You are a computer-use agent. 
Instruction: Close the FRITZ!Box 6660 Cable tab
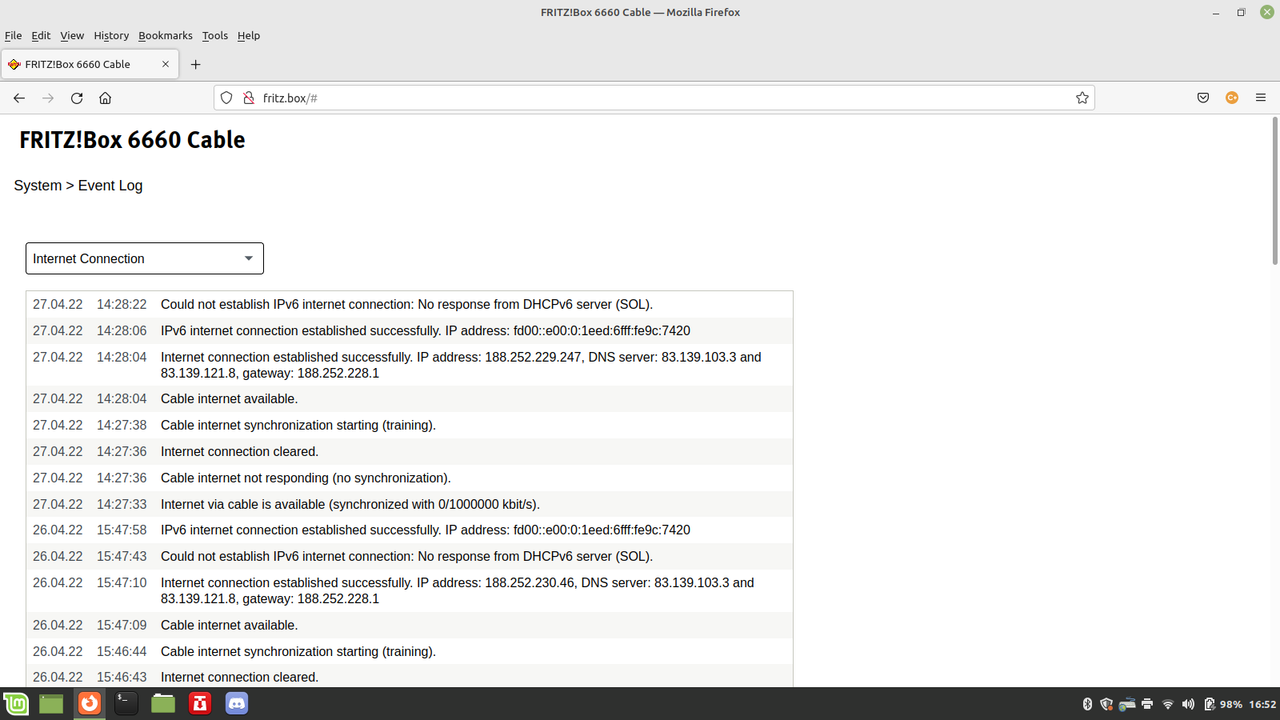(x=164, y=64)
